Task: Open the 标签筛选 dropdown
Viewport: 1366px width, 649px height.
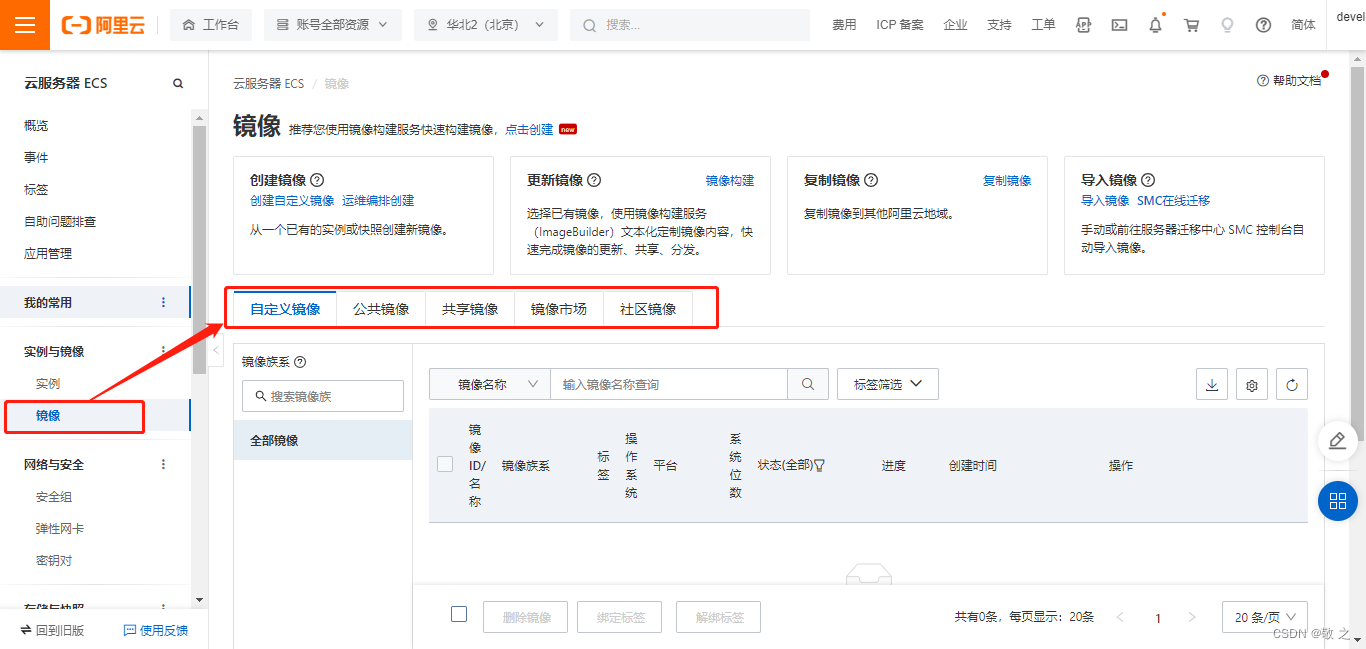Action: click(x=888, y=384)
